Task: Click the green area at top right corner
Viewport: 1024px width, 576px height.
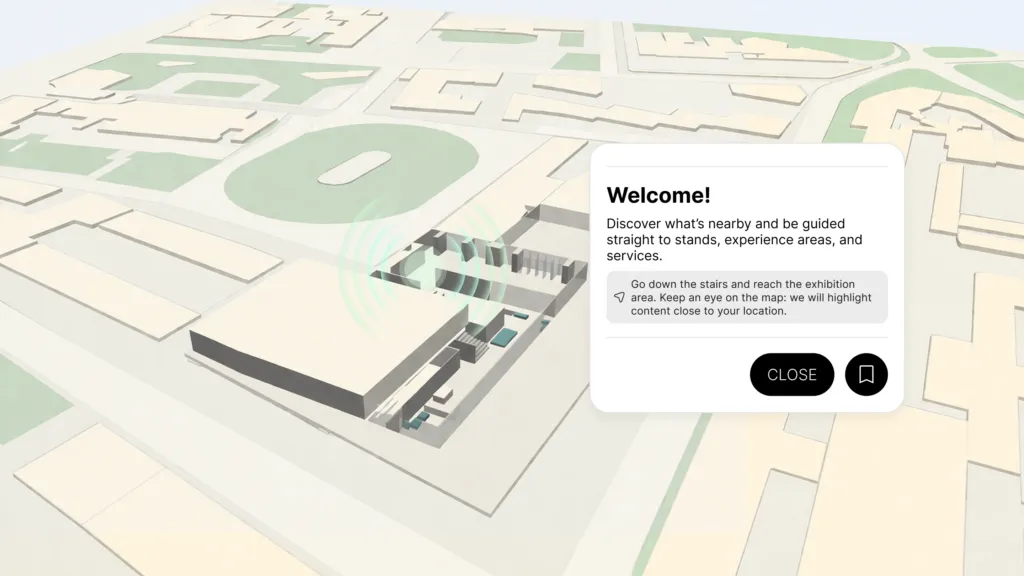Action: [990, 75]
